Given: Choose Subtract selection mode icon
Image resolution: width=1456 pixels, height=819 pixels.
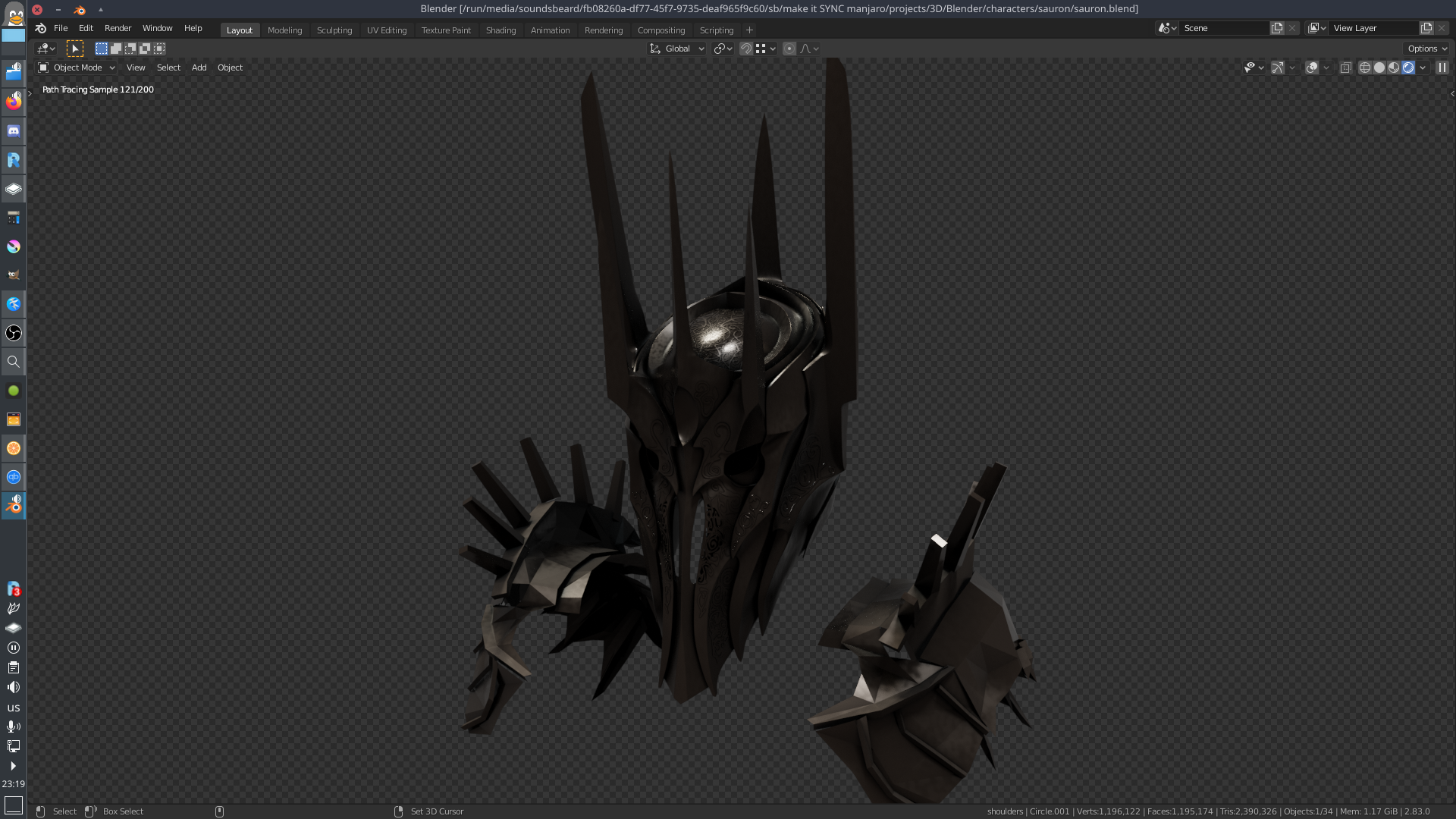Looking at the screenshot, I should (x=130, y=49).
